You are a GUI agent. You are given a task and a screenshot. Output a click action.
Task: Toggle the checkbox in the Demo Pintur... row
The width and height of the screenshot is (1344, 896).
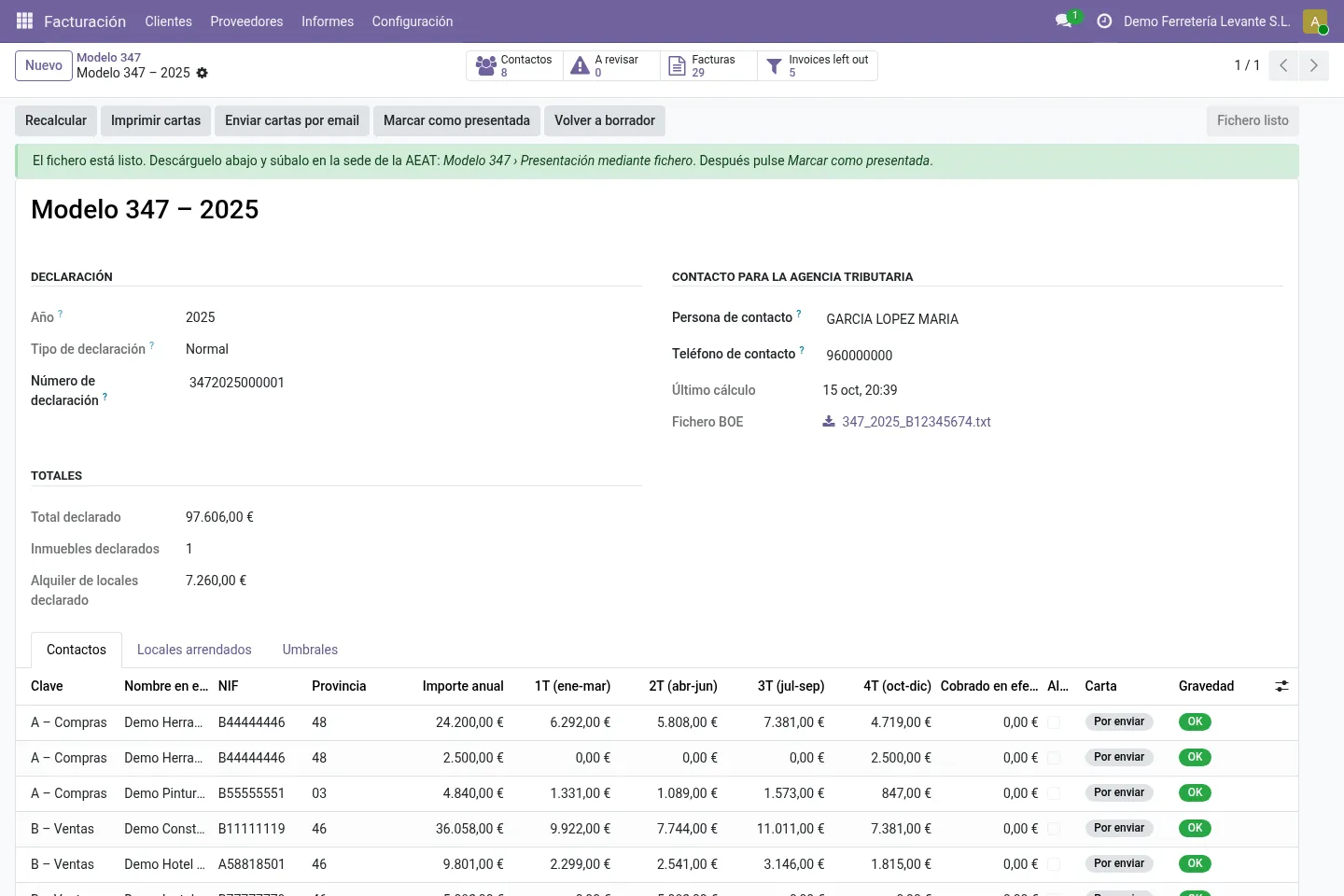1054,793
